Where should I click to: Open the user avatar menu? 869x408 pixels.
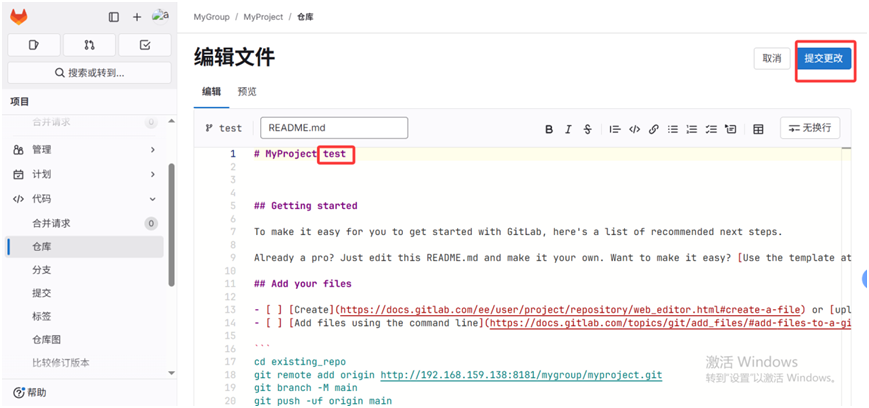(160, 17)
